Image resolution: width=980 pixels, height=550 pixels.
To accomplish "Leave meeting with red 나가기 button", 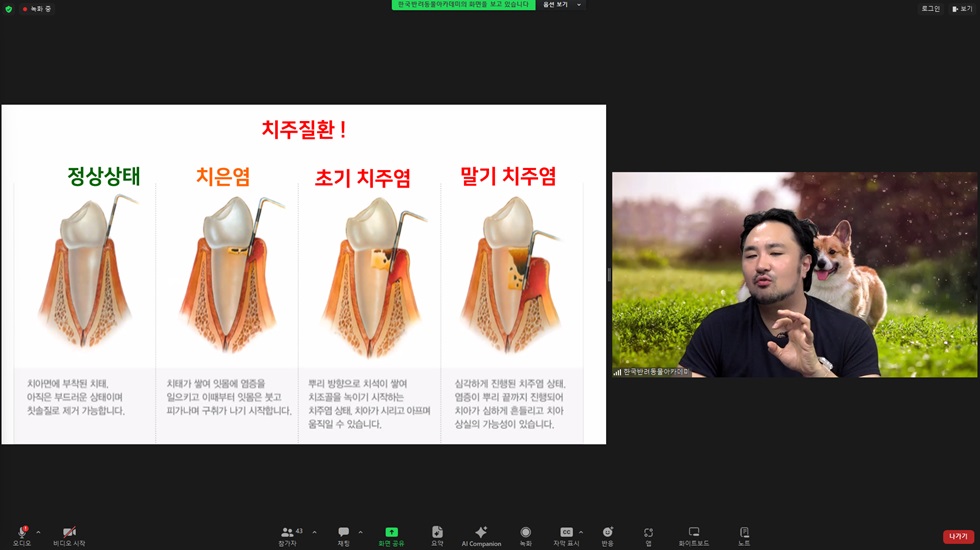I will (x=958, y=536).
